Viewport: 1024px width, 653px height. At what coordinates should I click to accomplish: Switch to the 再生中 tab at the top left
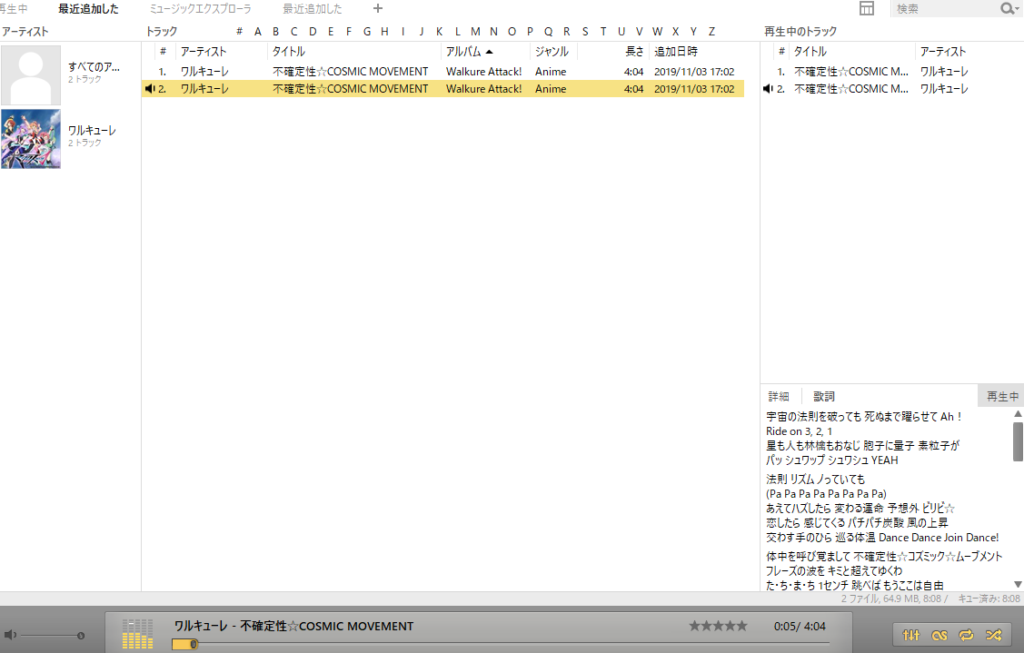(x=14, y=8)
